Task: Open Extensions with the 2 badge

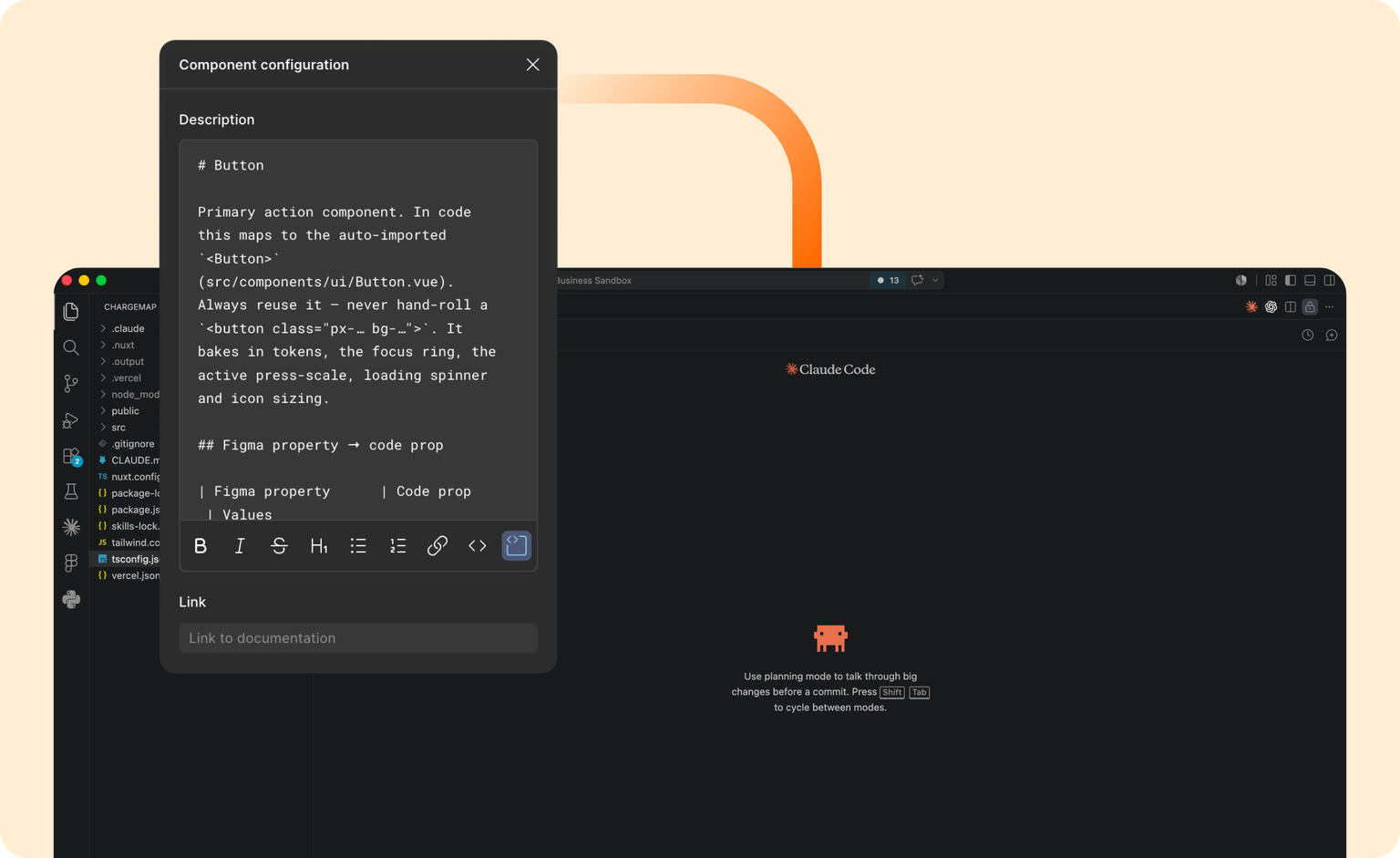Action: point(71,456)
